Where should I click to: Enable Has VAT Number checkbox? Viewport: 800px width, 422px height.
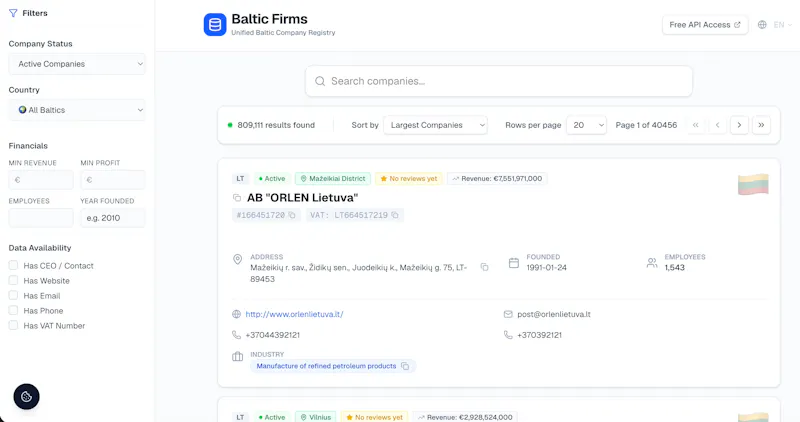[x=13, y=325]
